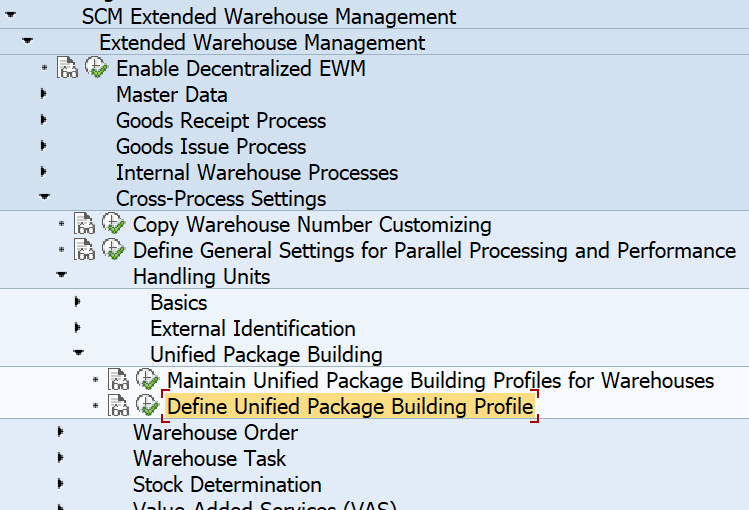Expand the Master Data node
The width and height of the screenshot is (749, 510).
pyautogui.click(x=44, y=95)
